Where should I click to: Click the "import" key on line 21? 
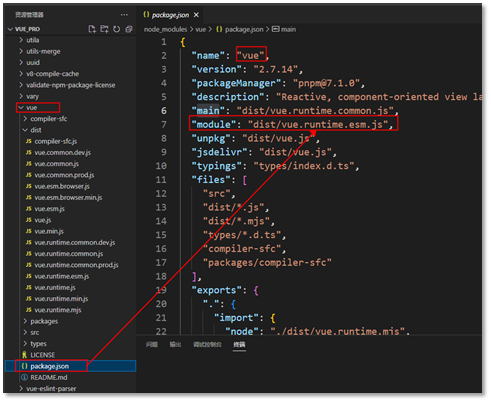236,318
